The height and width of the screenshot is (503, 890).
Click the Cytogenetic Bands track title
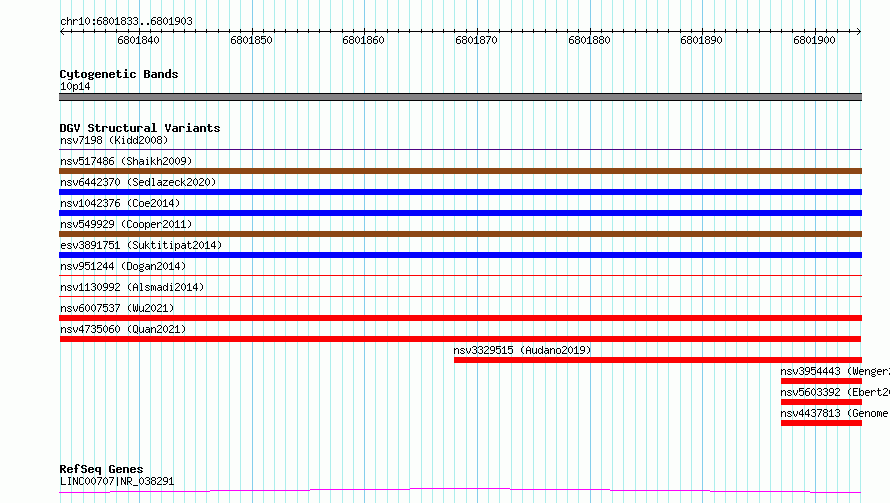(x=119, y=74)
